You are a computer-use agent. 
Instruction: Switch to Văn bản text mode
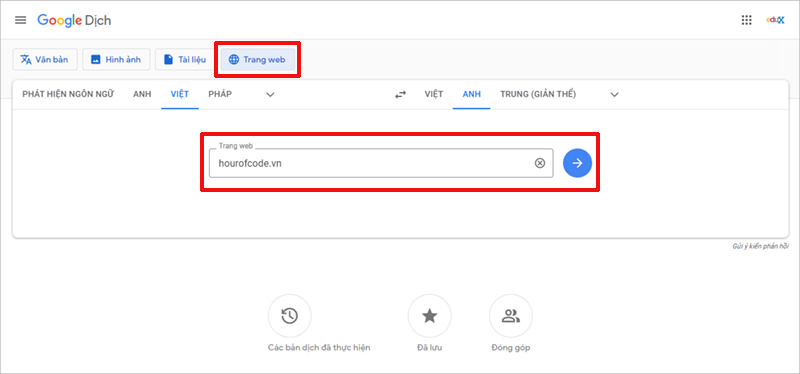44,60
